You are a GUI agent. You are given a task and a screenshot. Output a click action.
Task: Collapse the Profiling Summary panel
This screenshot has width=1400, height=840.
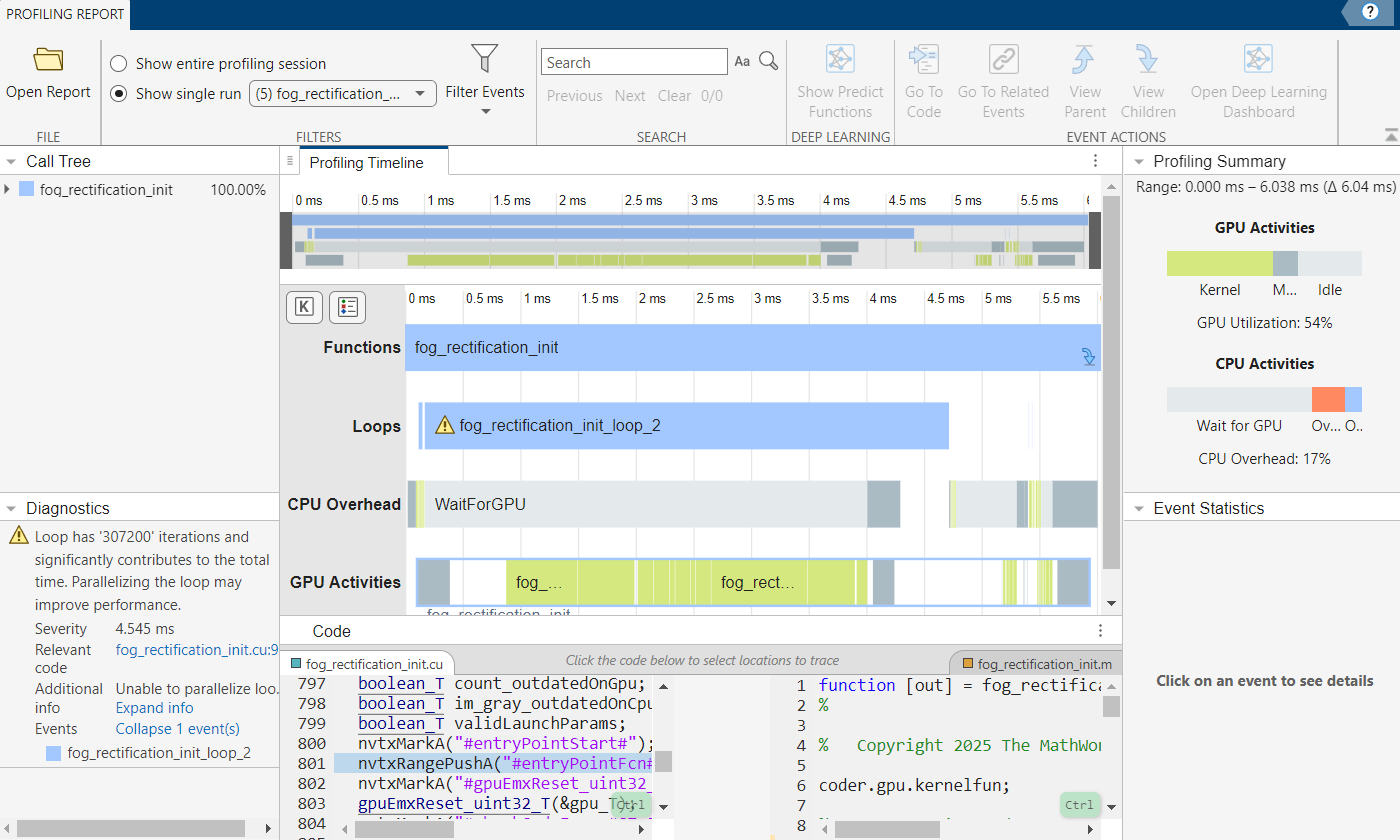(x=1137, y=162)
